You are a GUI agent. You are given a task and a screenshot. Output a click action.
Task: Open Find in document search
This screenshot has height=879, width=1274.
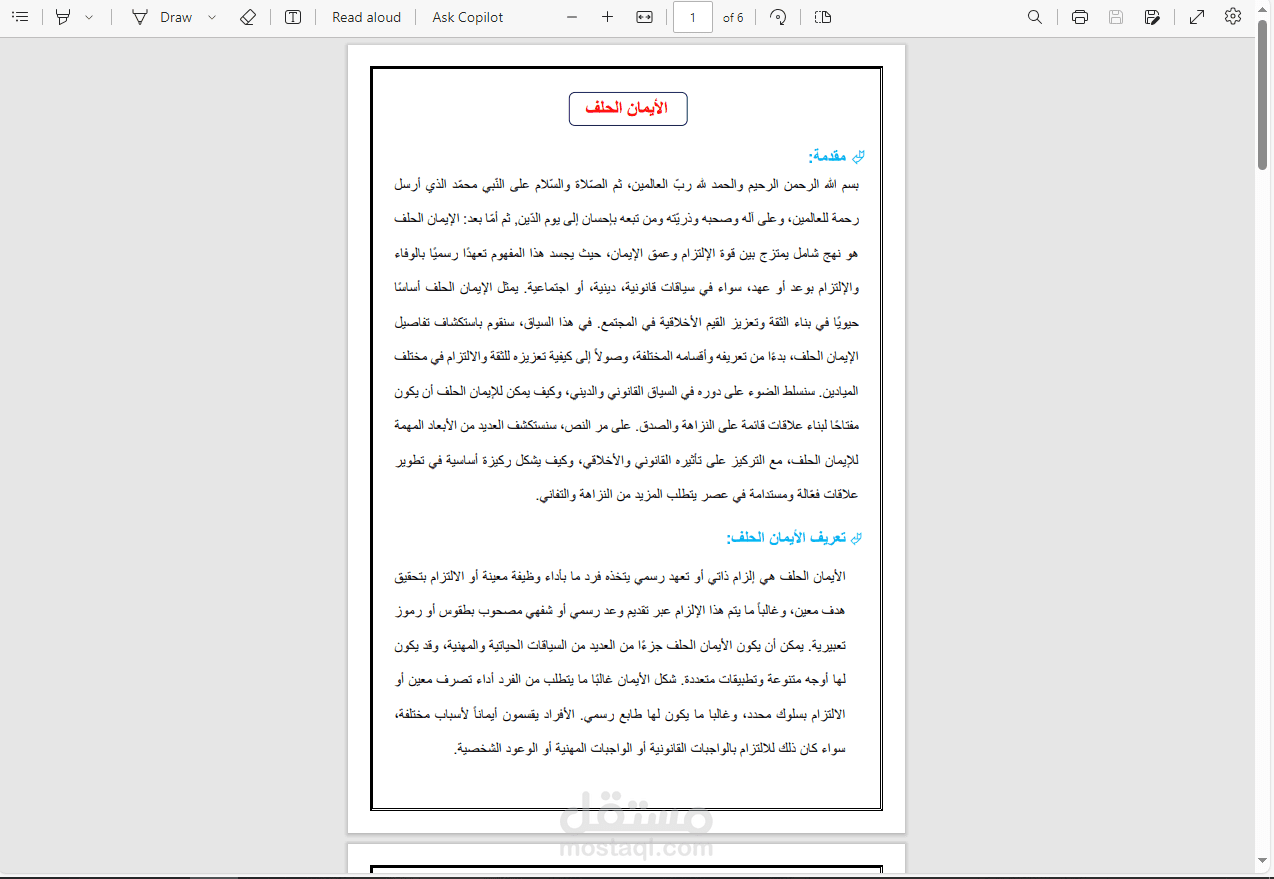(x=1035, y=17)
